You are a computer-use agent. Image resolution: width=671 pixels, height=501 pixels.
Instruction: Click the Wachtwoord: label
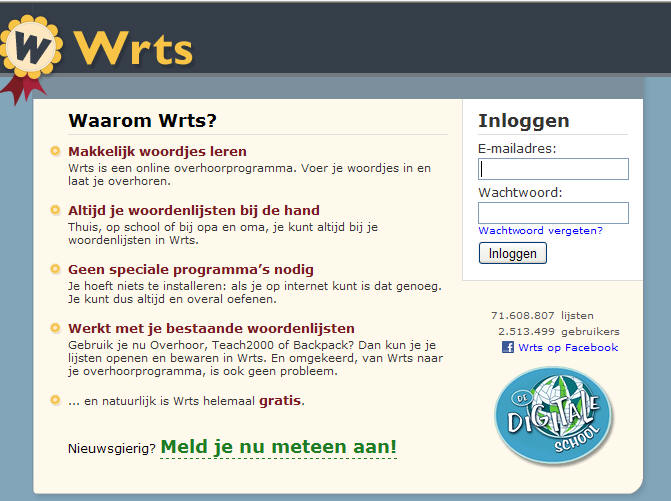tap(520, 193)
